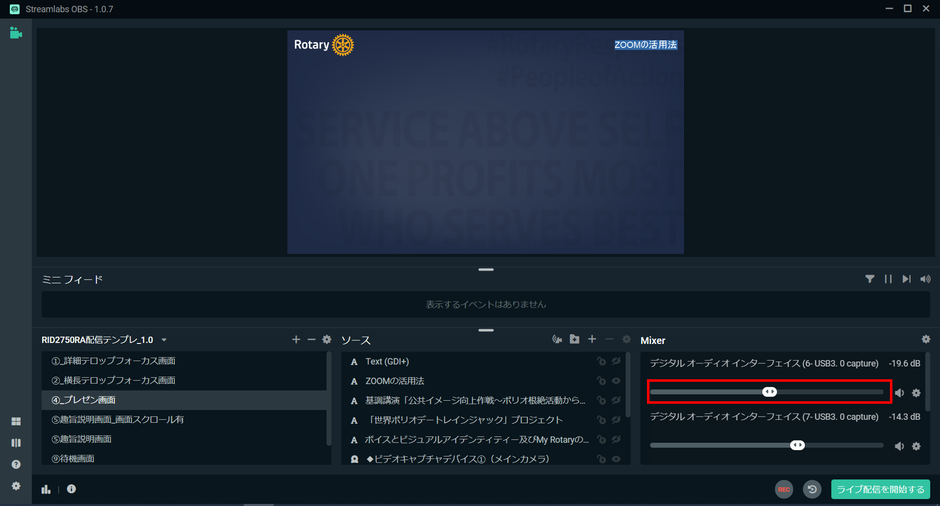This screenshot has width=940, height=506.
Task: Open the layout editor grid icon in sidebar
Action: (16, 421)
